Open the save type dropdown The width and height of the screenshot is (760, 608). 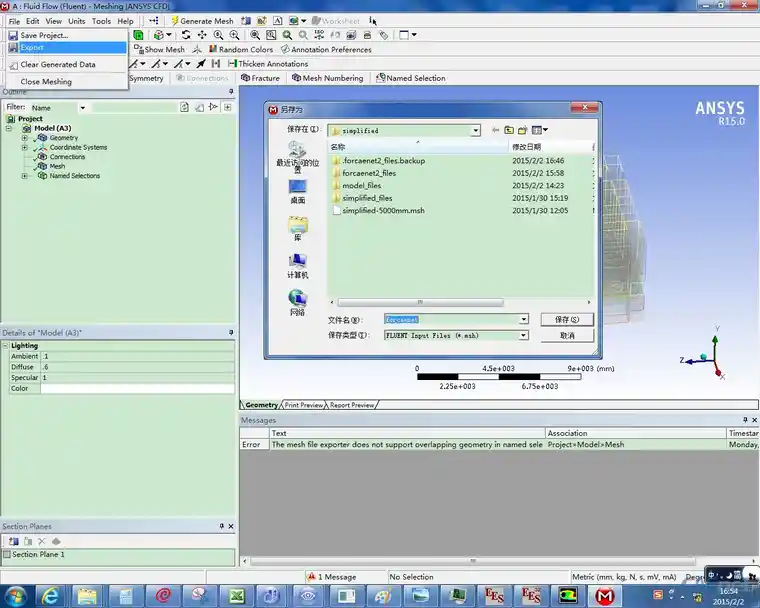(524, 336)
